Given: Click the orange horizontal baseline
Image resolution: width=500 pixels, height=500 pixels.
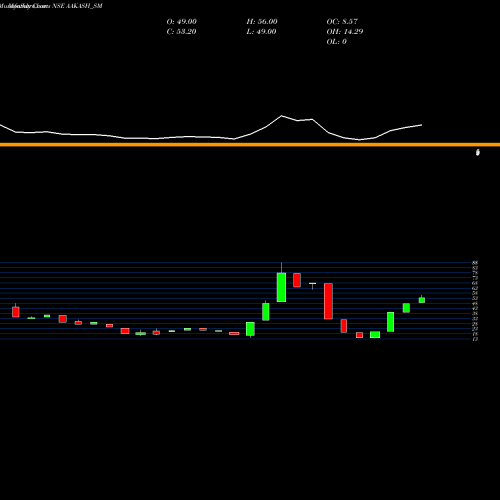Looking at the screenshot, I should tap(250, 145).
